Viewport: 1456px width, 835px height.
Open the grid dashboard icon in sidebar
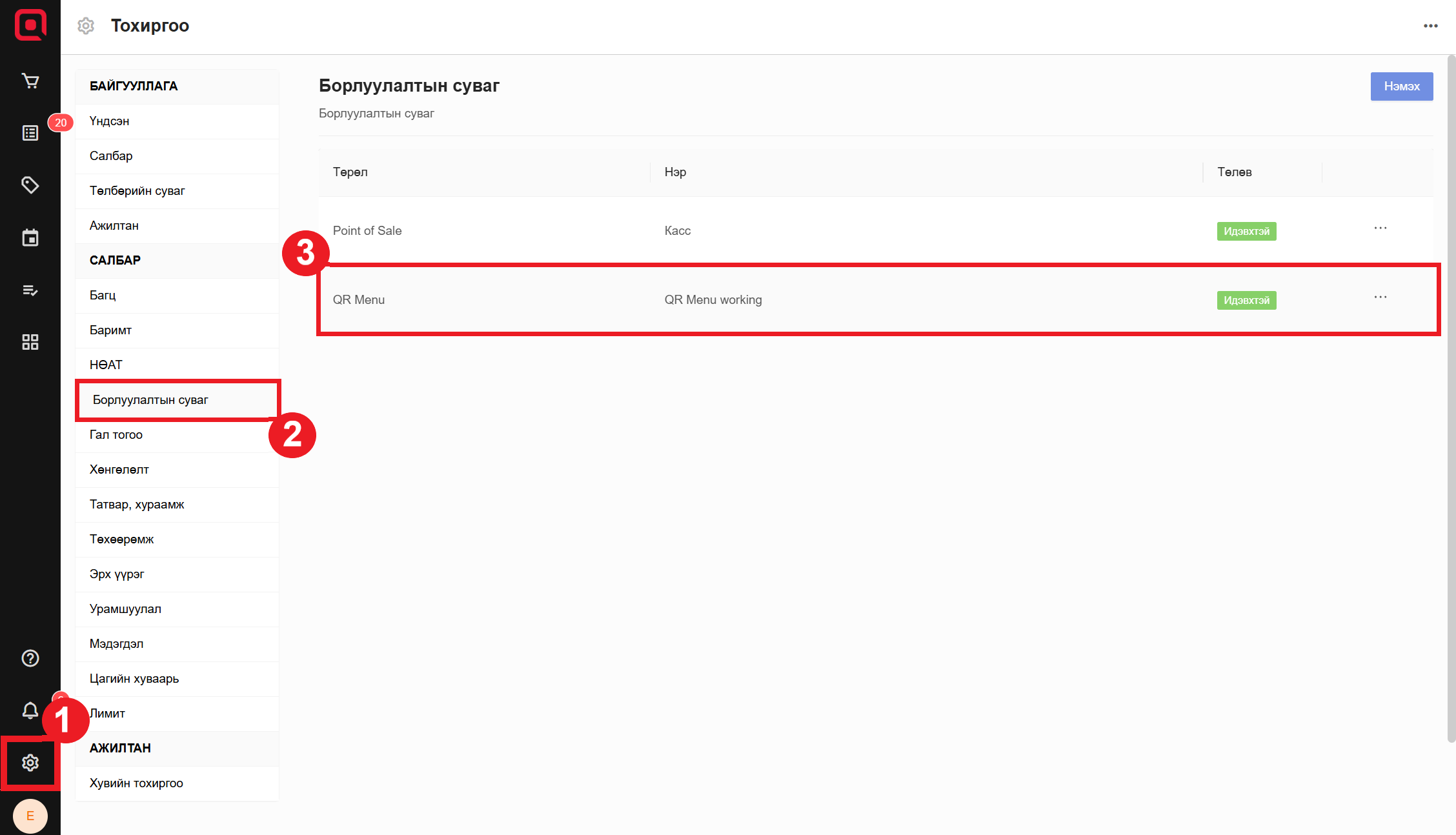coord(30,342)
